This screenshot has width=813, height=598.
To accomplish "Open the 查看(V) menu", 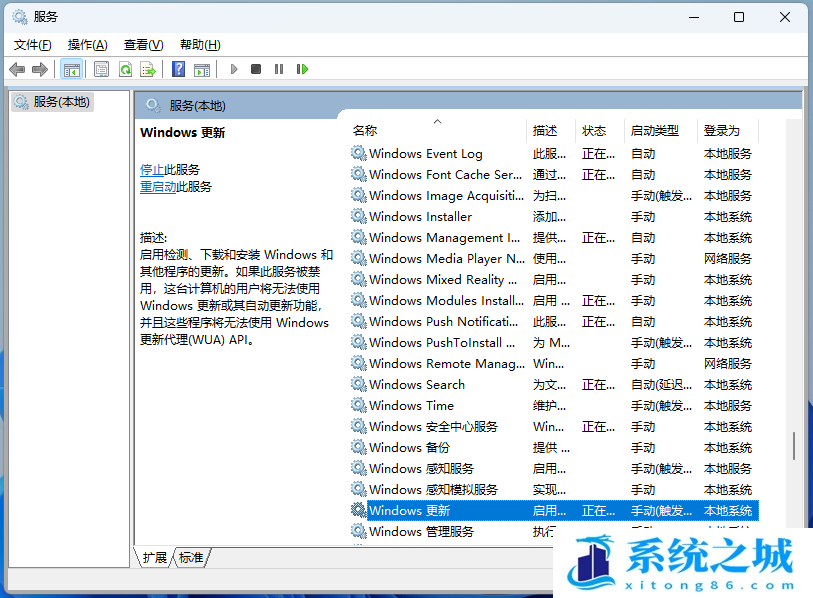I will point(144,45).
